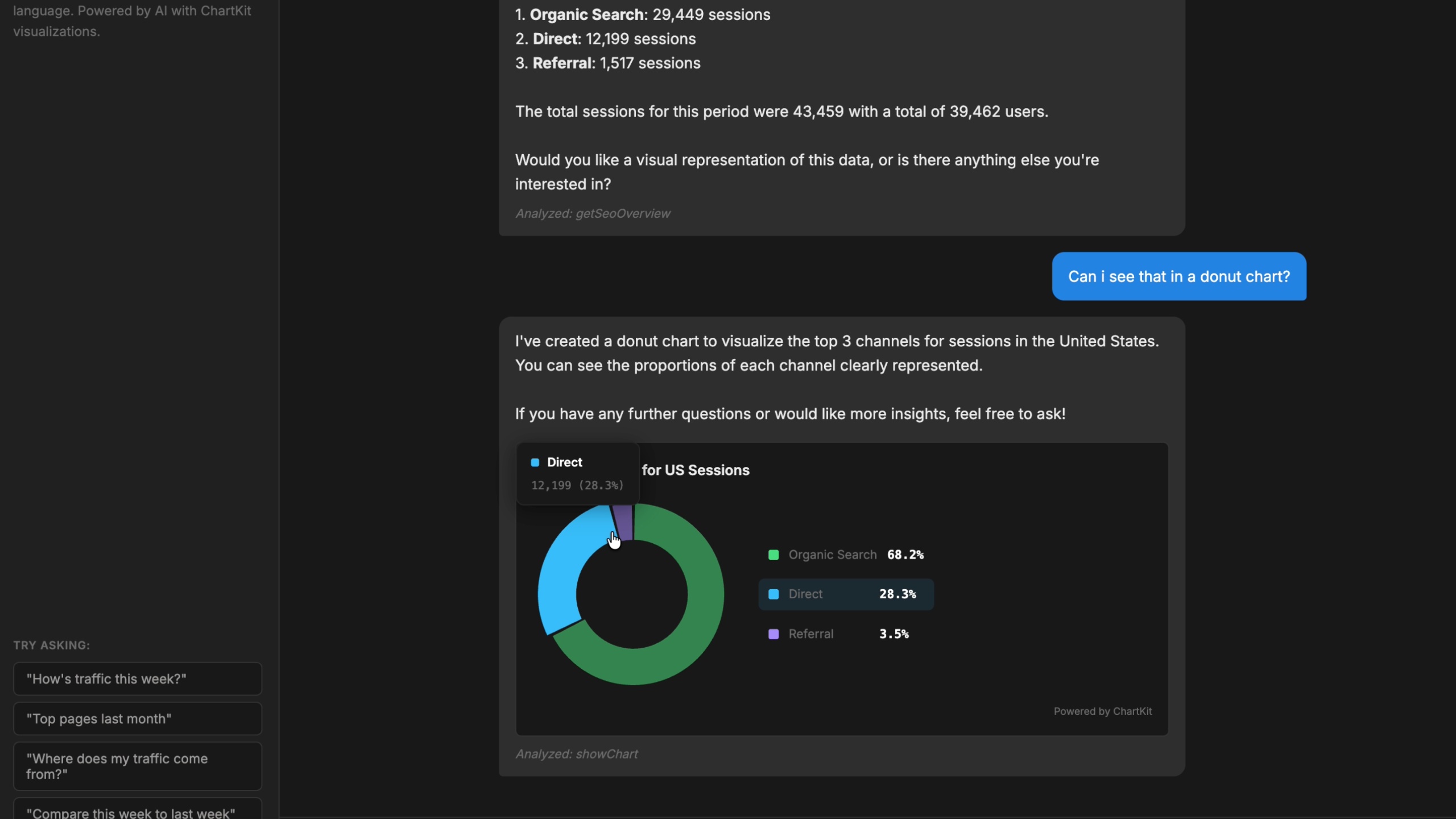This screenshot has width=1456, height=819.
Task: Click the 'How's traffic this week?' suggestion
Action: point(136,679)
